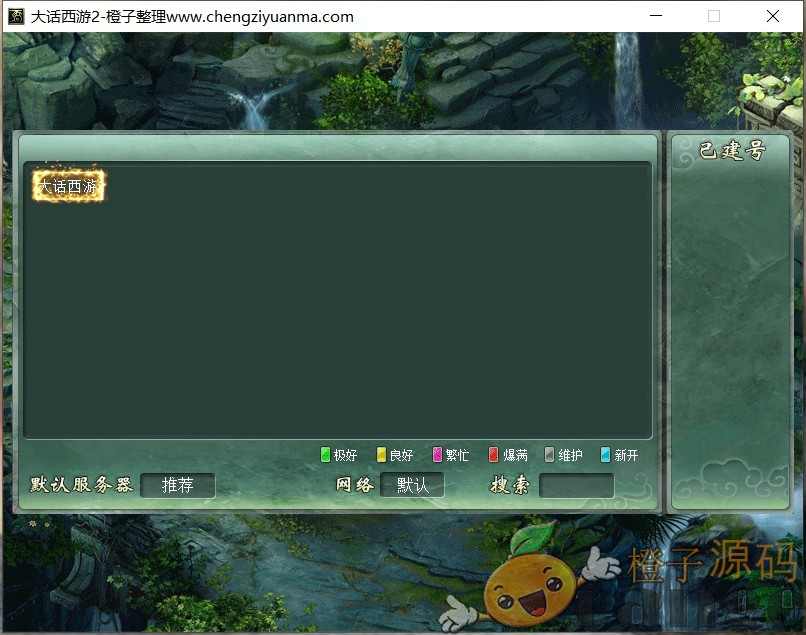Open the 已建号 created accounts panel
Screen dimensions: 806x635
731,151
